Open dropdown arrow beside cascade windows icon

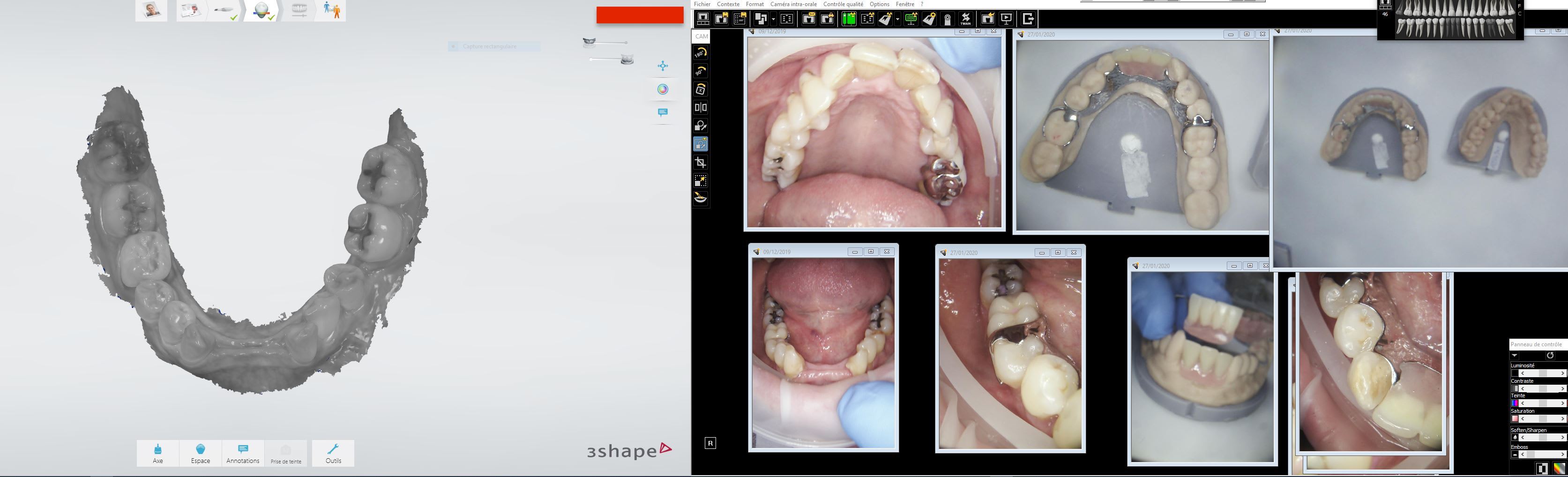point(773,19)
